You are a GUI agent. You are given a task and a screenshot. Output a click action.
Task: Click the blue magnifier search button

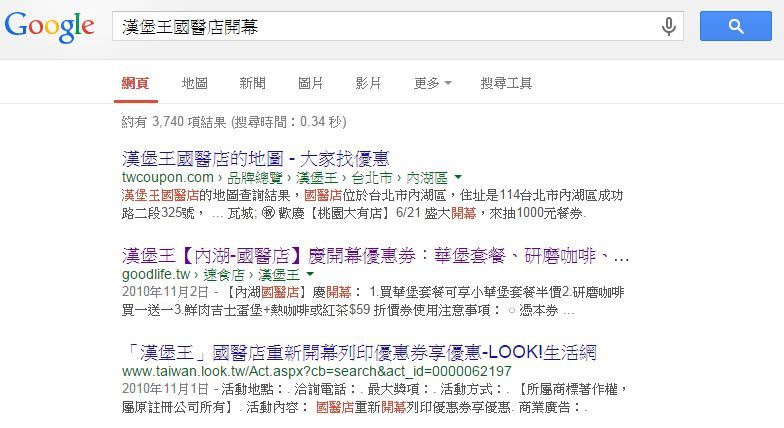click(736, 26)
